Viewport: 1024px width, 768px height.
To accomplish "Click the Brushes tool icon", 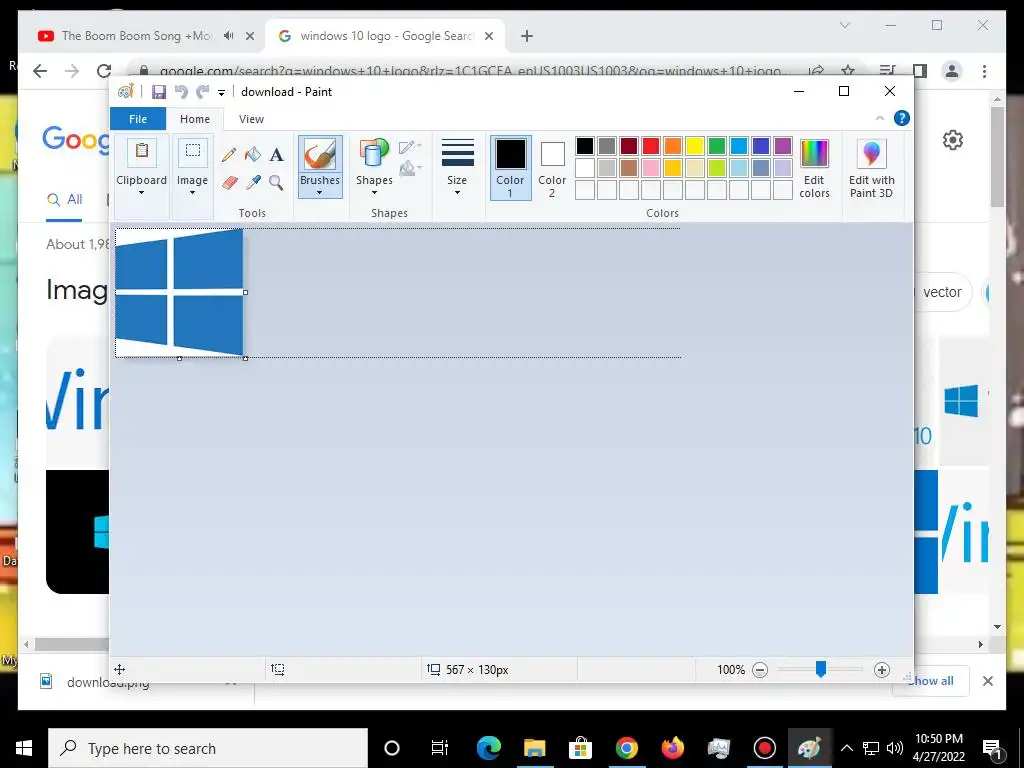I will pos(320,155).
